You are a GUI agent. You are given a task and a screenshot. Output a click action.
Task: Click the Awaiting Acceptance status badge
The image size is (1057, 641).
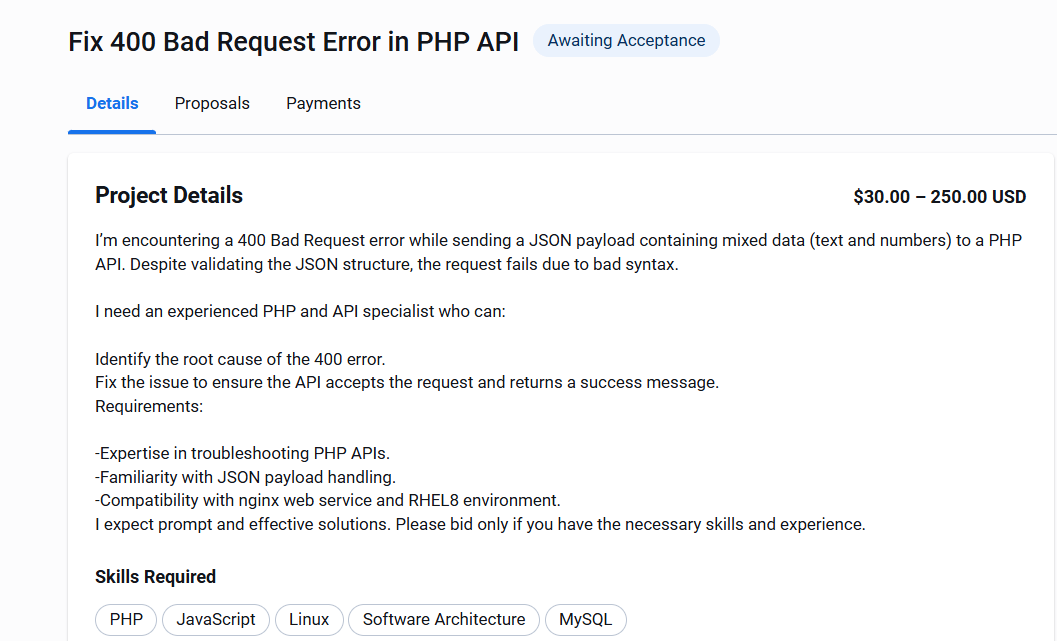point(626,41)
